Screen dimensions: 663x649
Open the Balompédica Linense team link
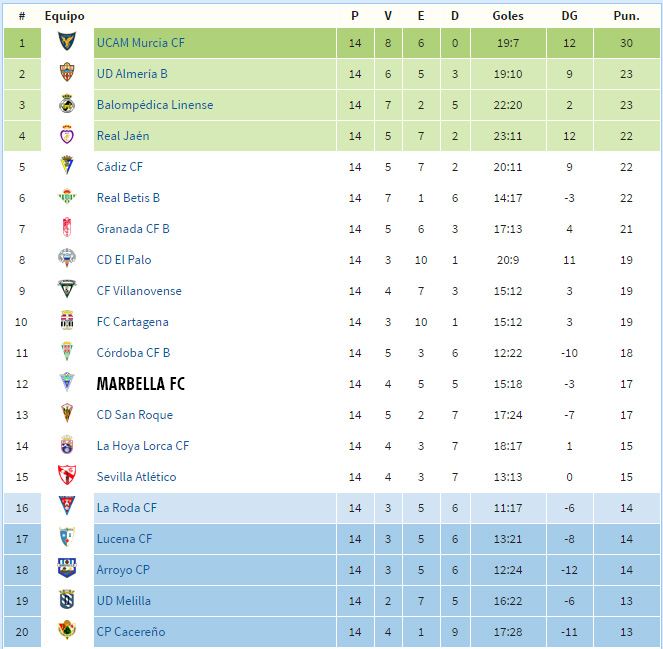click(155, 104)
